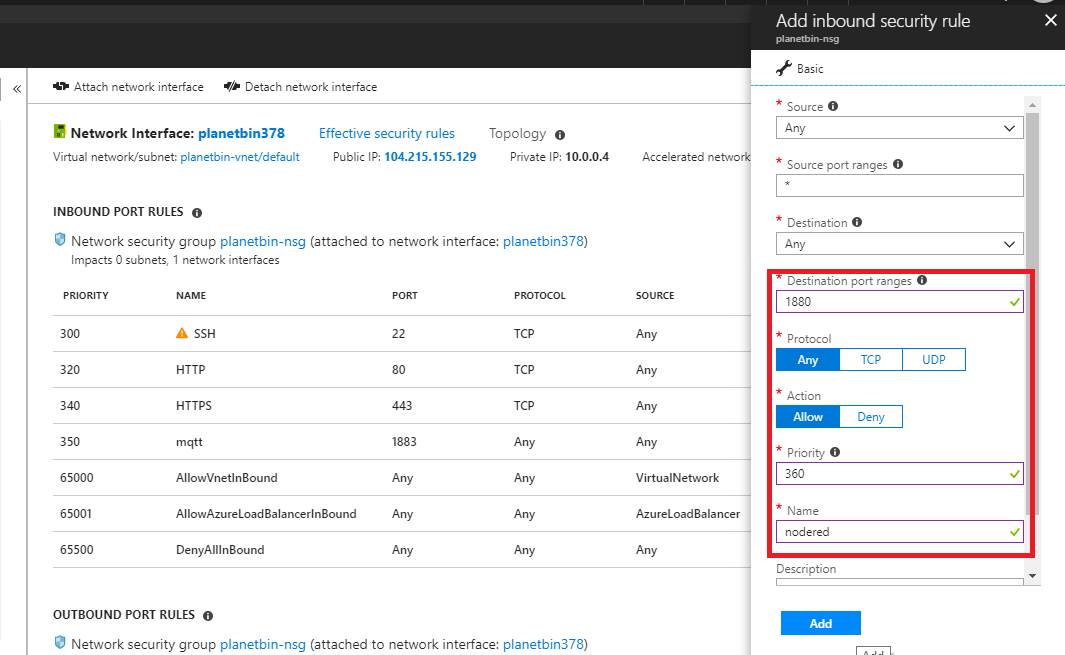Open the Source dropdown
The image size is (1065, 655).
click(899, 128)
